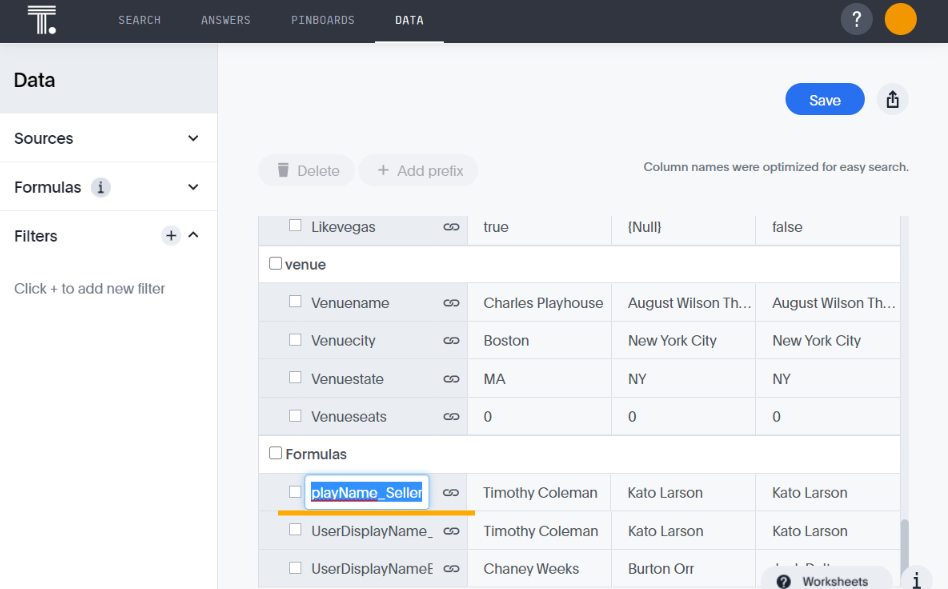Open the ANSWERS tab
This screenshot has height=589, width=948.
[225, 19]
